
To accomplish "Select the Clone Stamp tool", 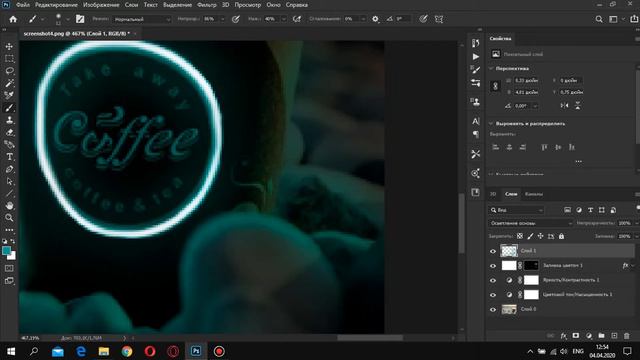I will (9, 120).
